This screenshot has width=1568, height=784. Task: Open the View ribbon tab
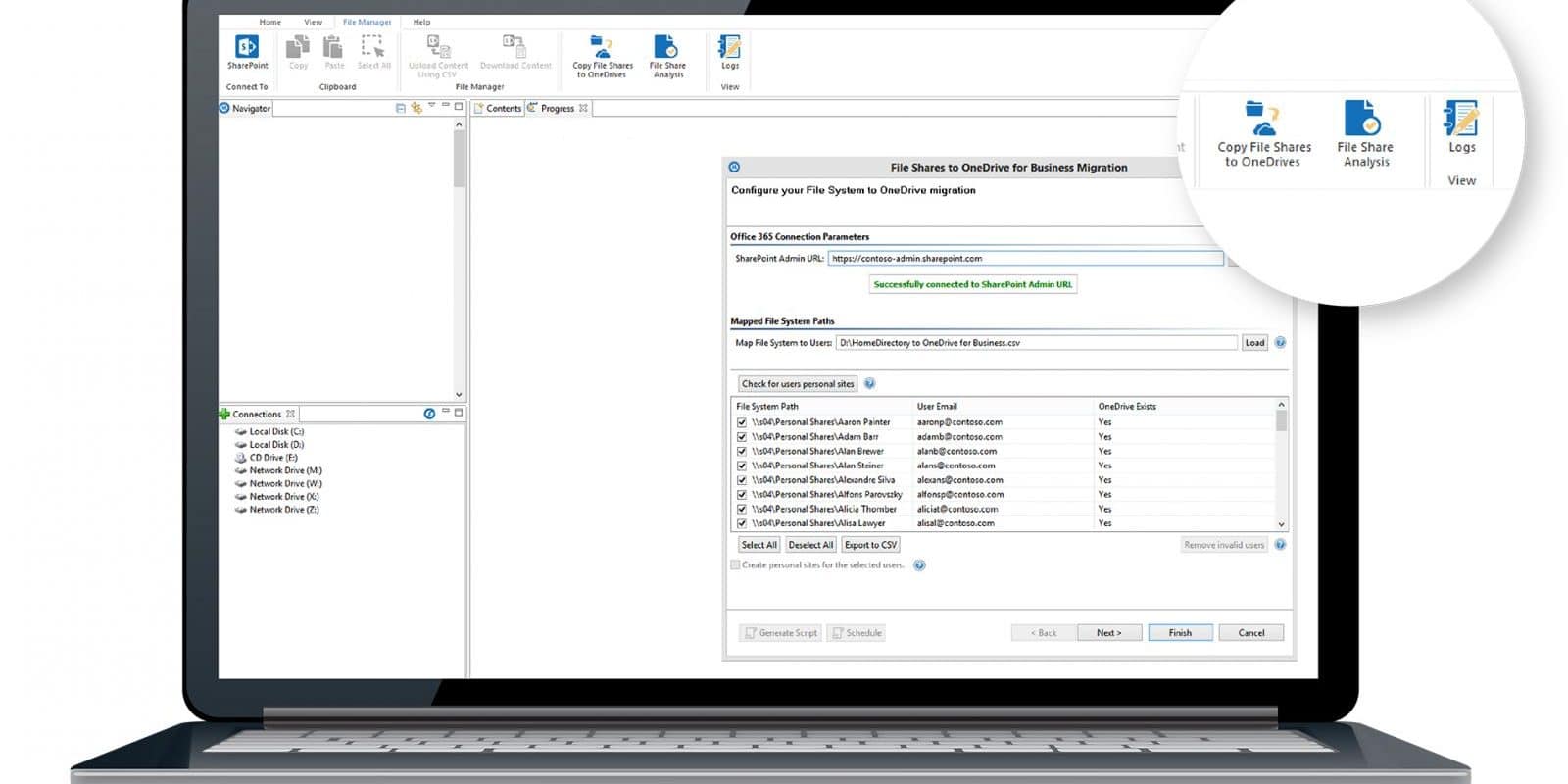coord(313,22)
